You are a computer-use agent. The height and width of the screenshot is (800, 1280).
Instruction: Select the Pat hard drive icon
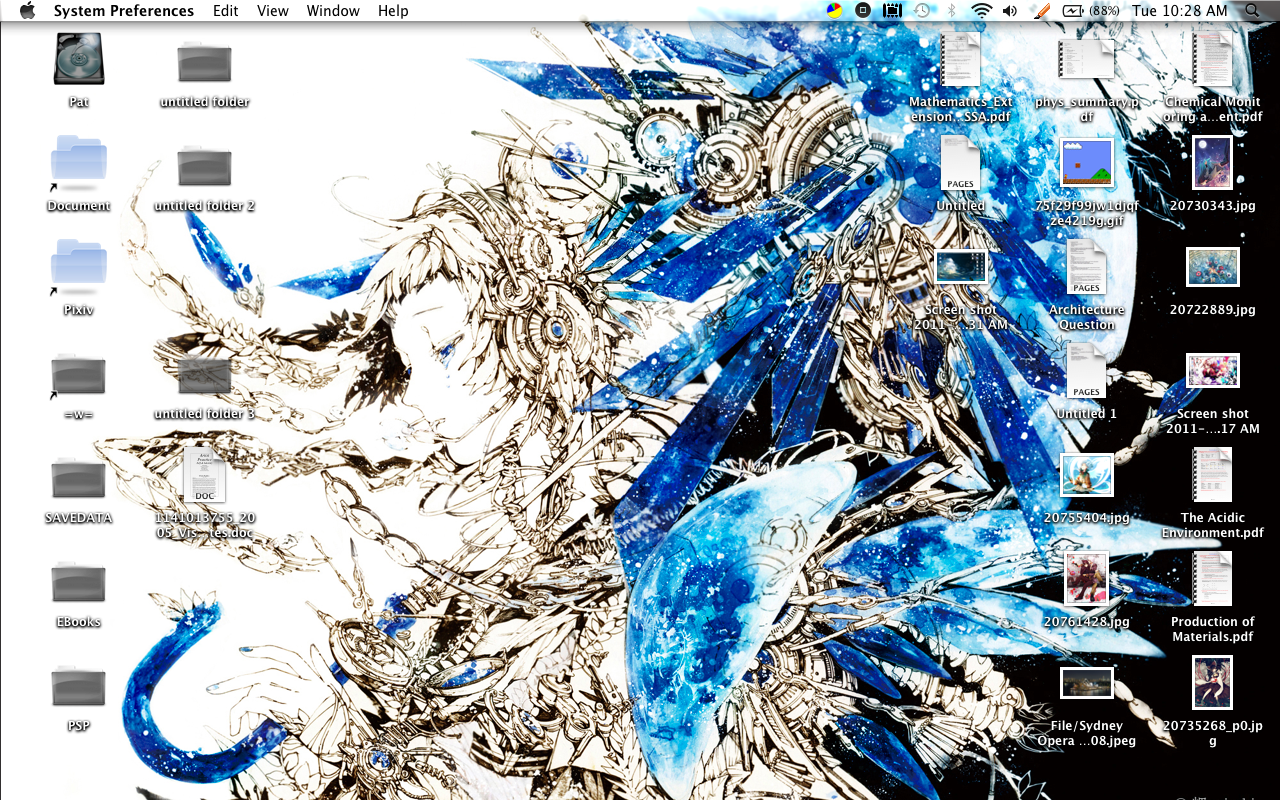pyautogui.click(x=79, y=60)
